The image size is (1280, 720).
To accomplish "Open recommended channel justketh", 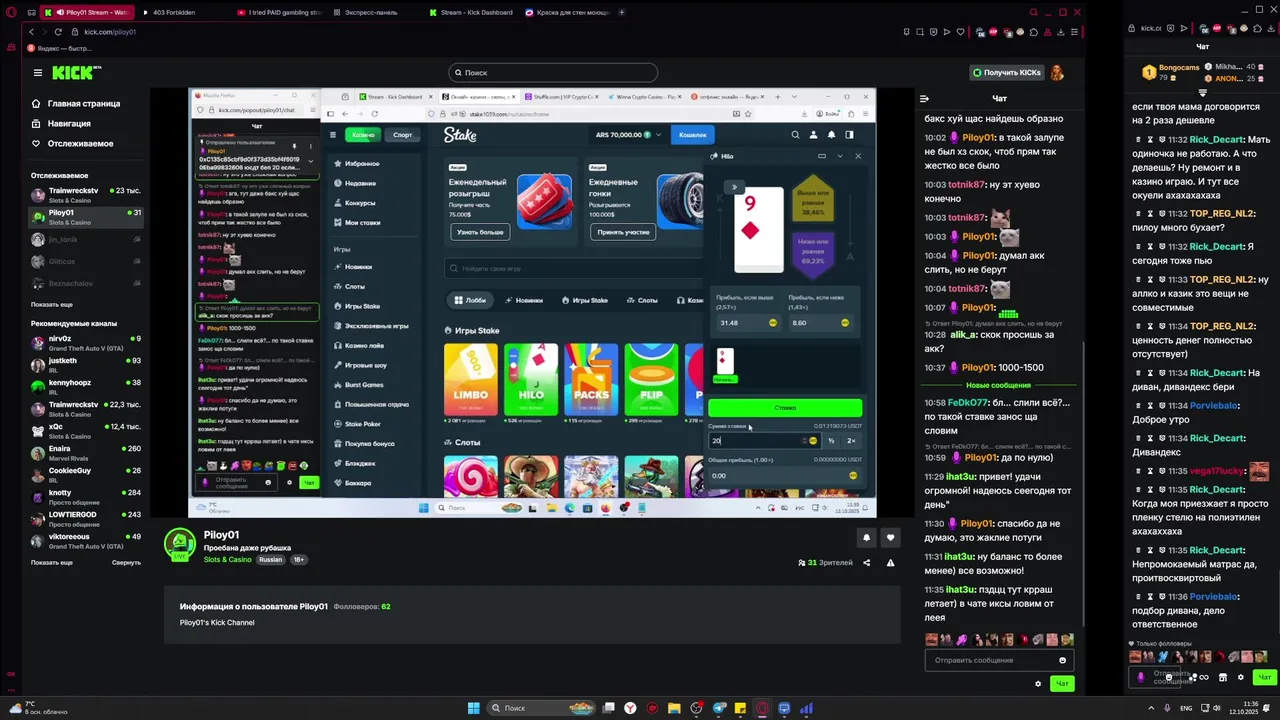I will [85, 365].
